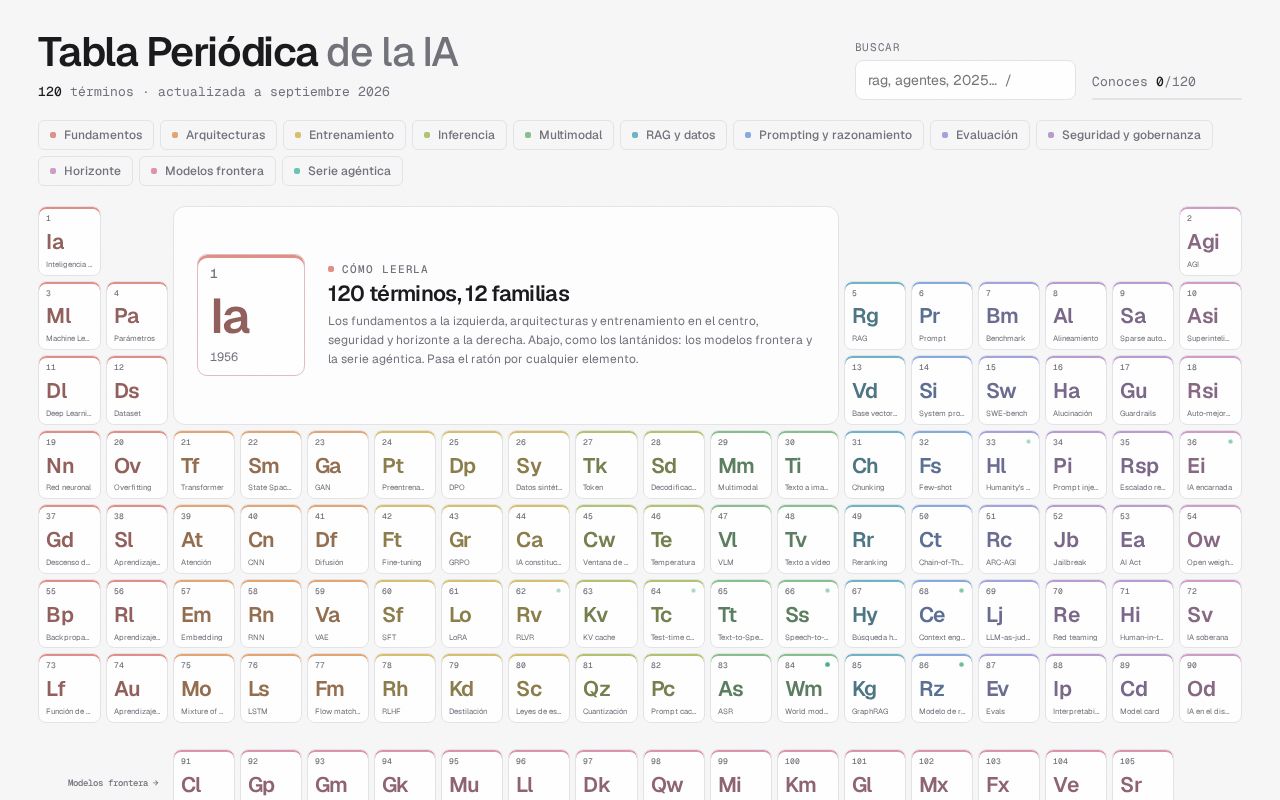Select the Mm Multimodal tile
Viewport: 1280px width, 800px height.
click(x=740, y=465)
